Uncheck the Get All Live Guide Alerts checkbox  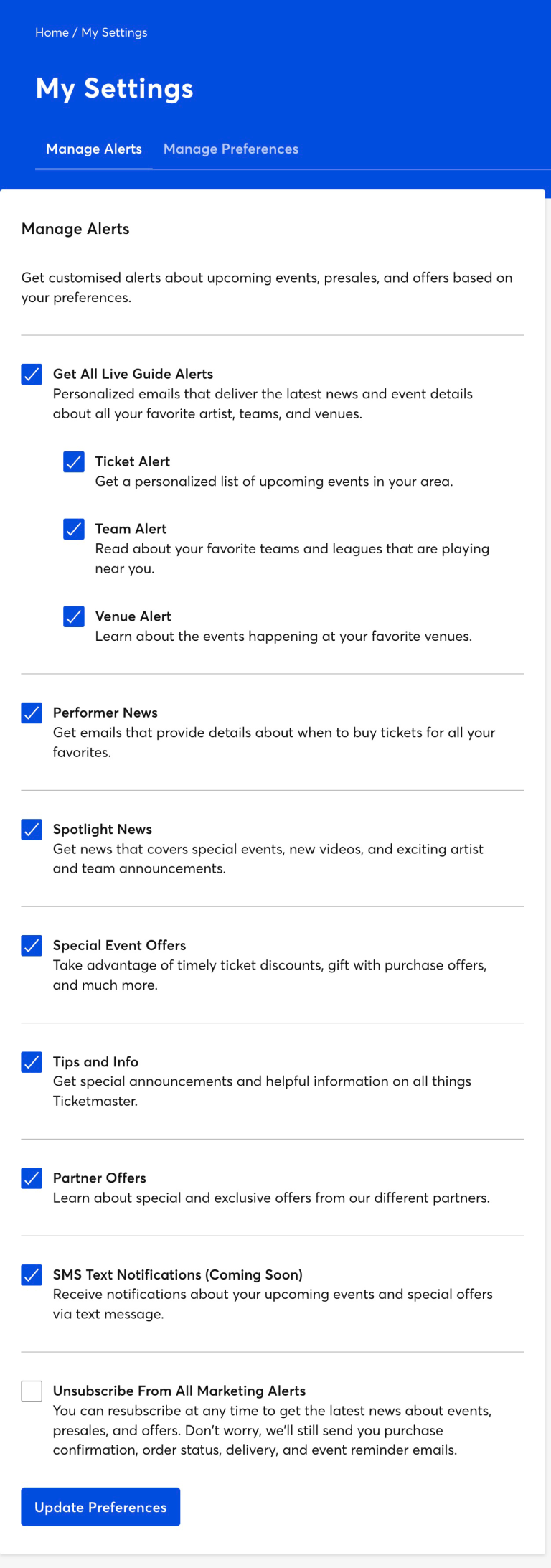coord(31,374)
